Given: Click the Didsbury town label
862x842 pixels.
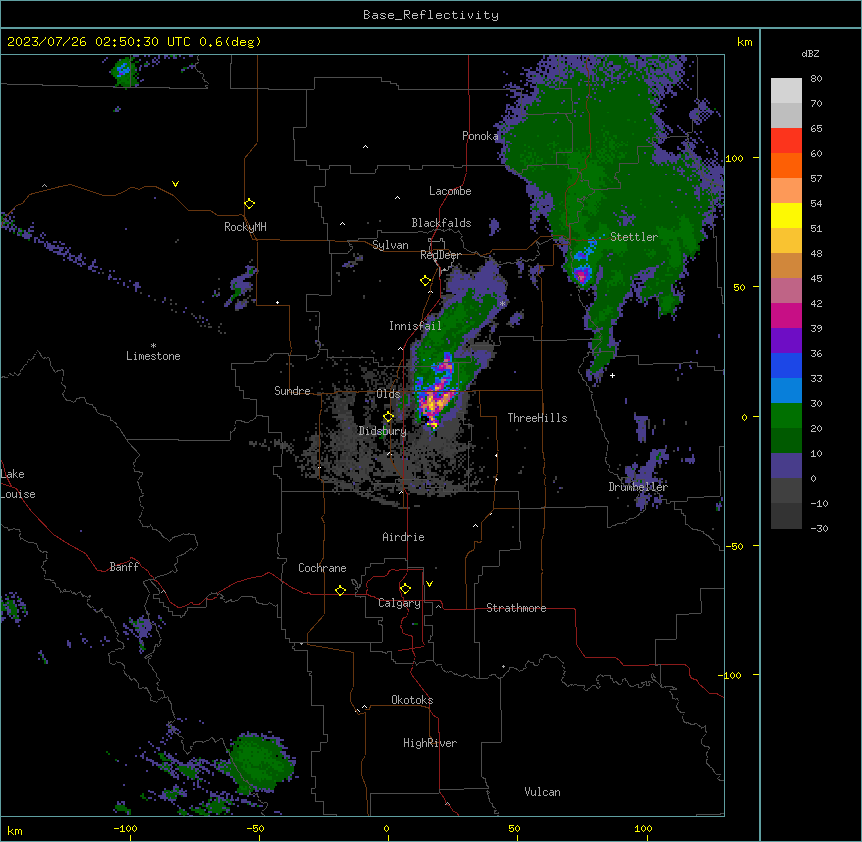Looking at the screenshot, I should pos(383,431).
